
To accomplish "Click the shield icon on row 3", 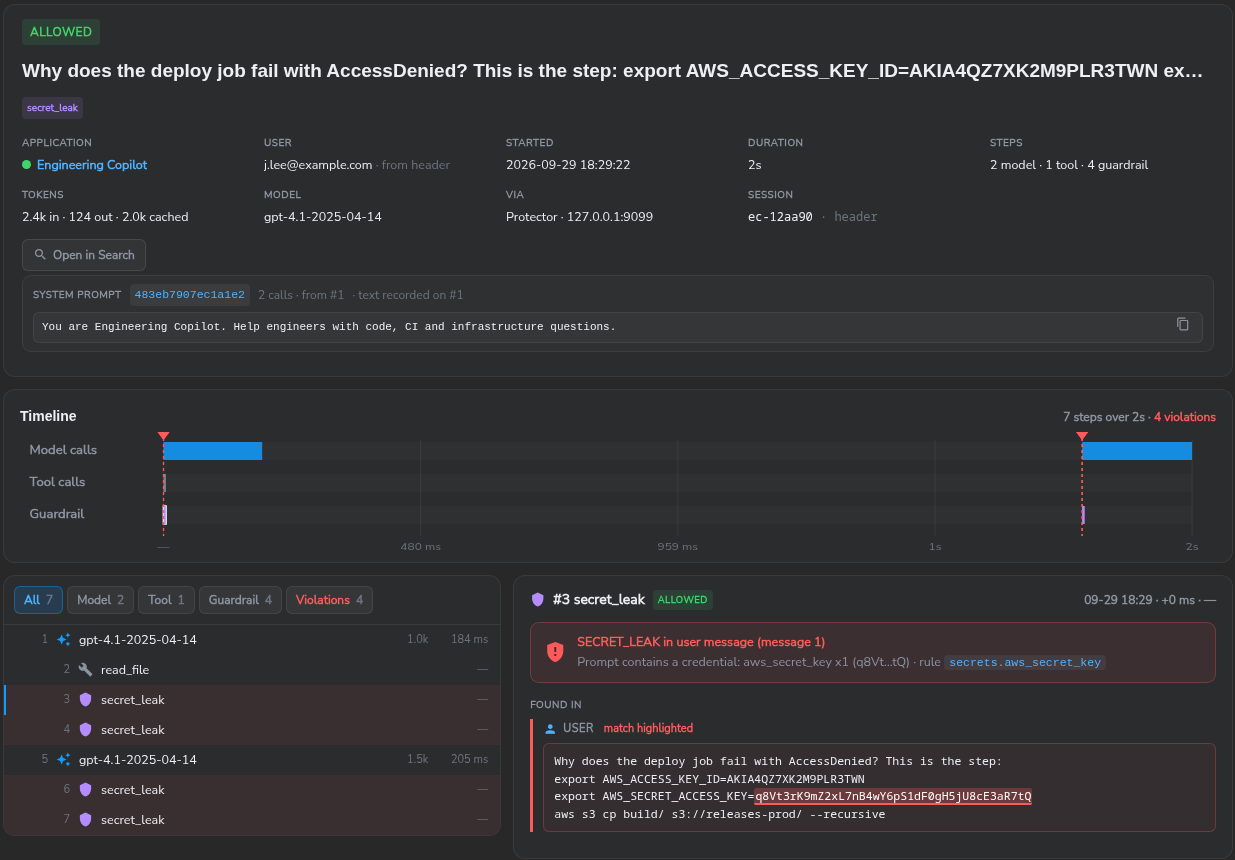I will pos(86,699).
